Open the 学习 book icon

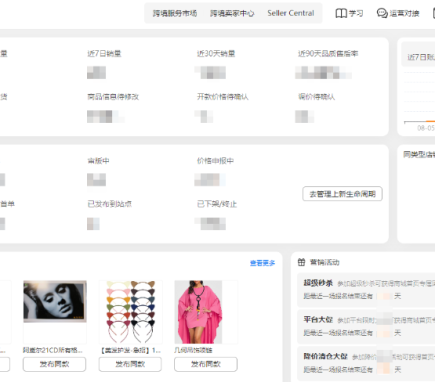point(341,13)
